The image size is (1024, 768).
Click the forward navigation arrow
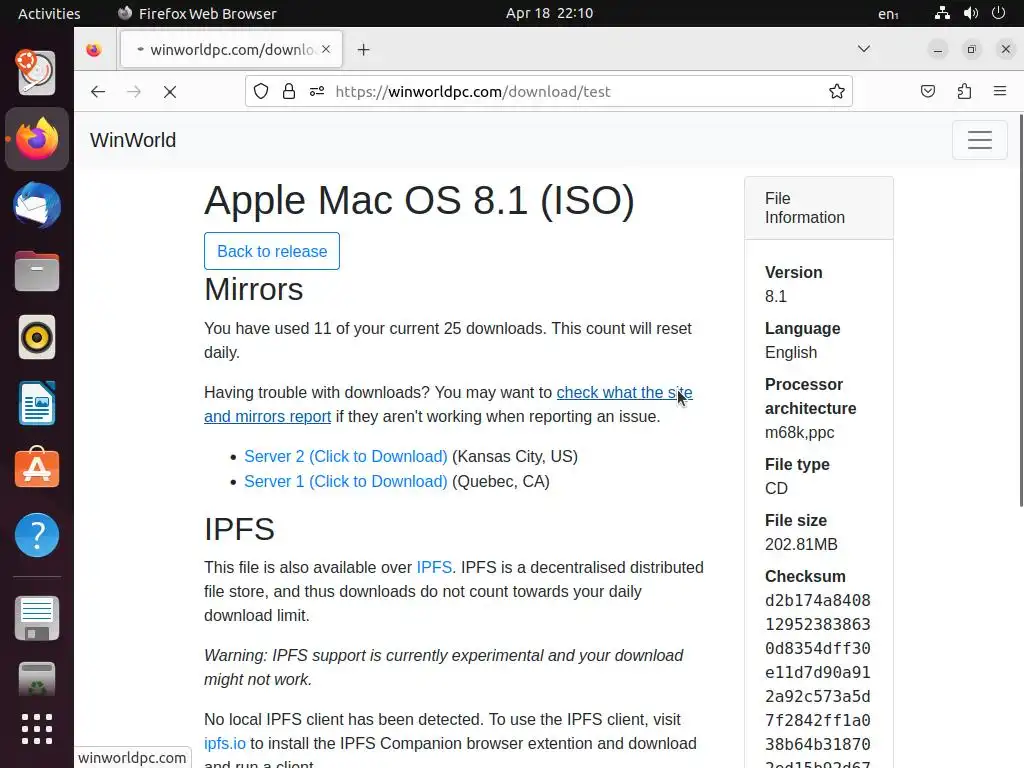[134, 91]
